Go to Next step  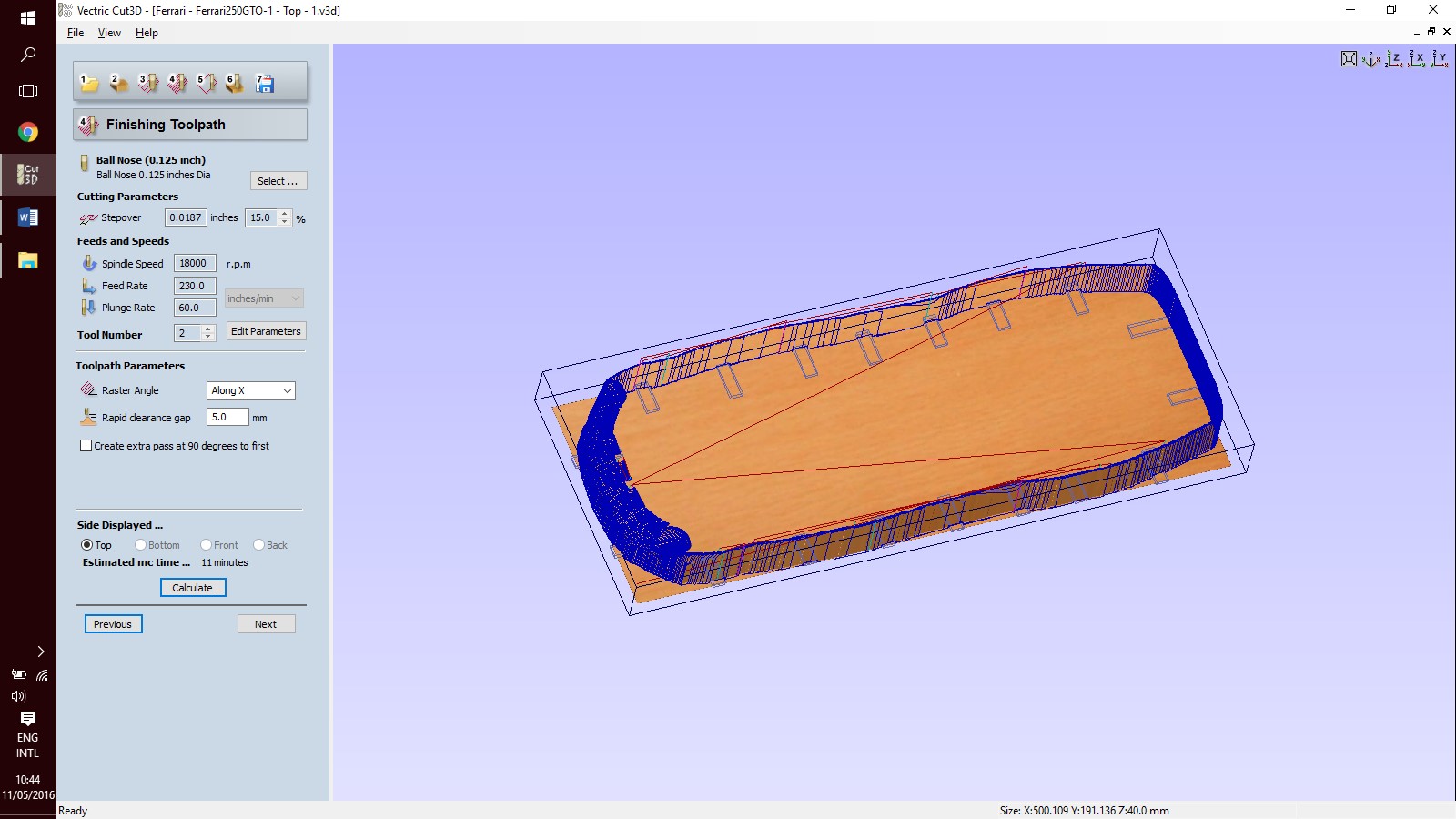(x=266, y=624)
